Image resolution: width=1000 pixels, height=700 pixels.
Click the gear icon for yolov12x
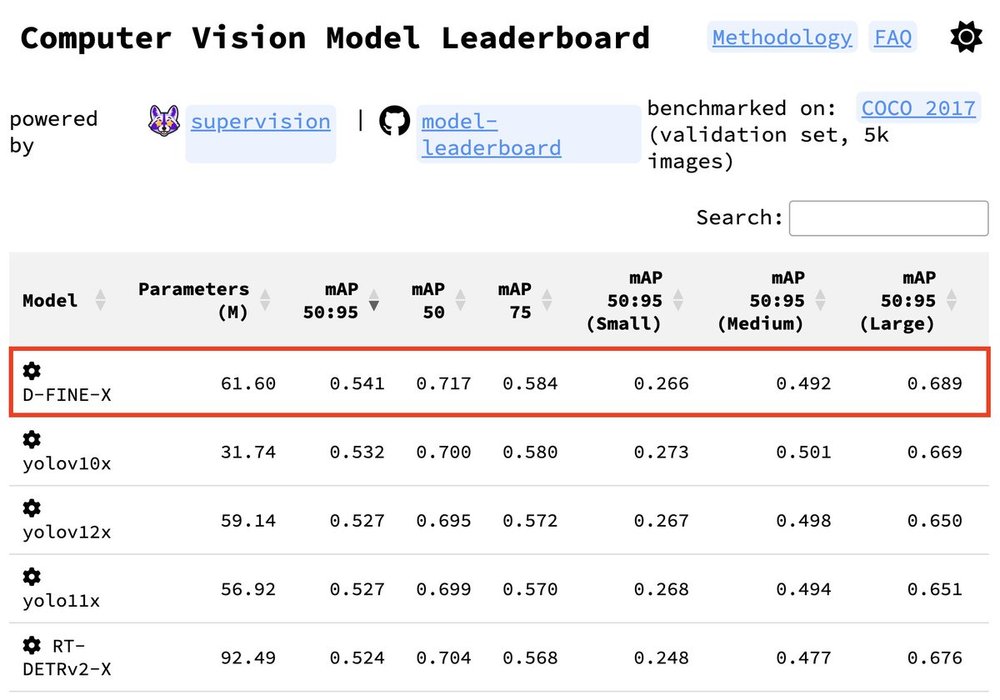tap(32, 508)
